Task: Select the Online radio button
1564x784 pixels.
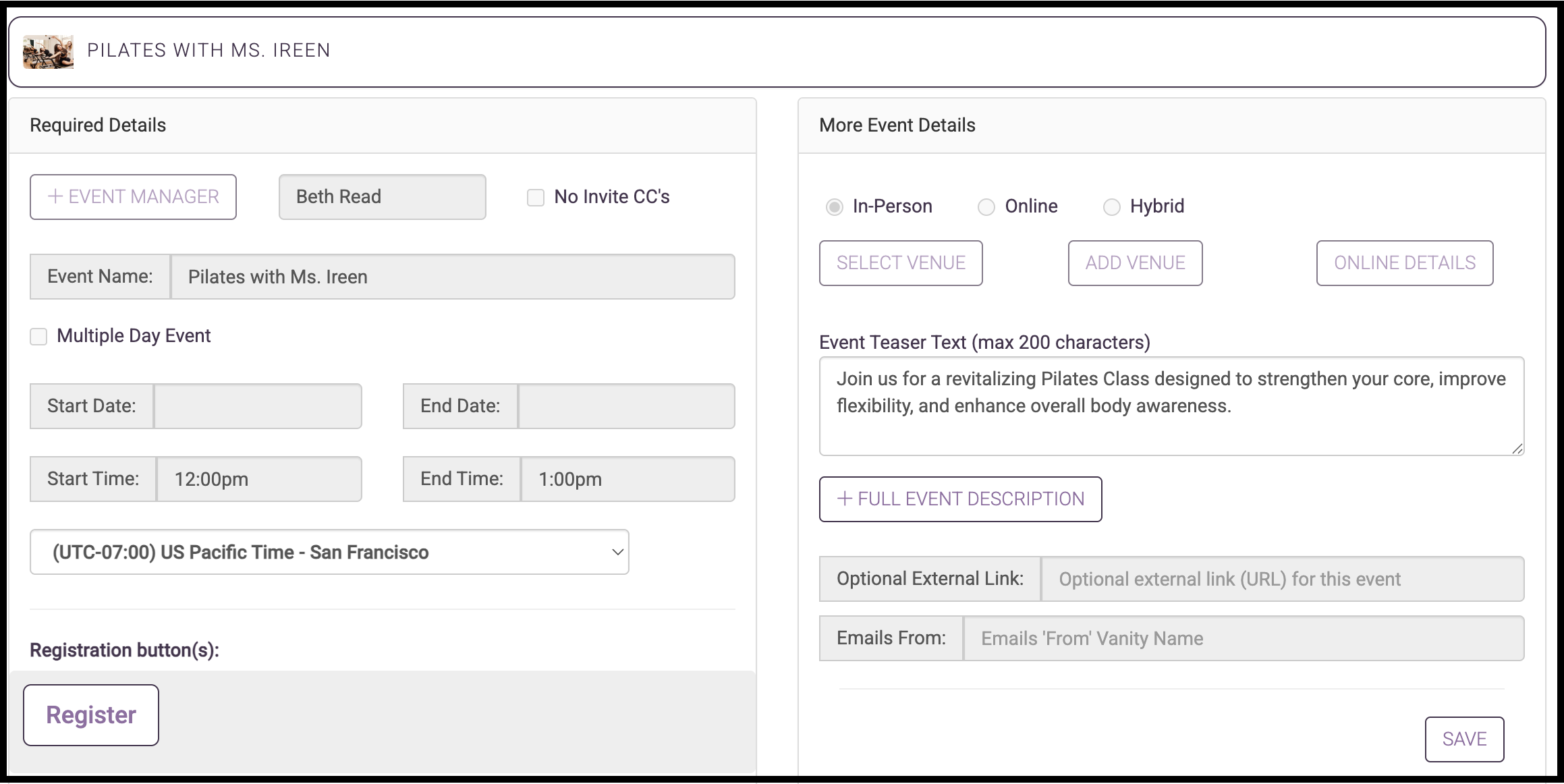Action: pos(986,207)
